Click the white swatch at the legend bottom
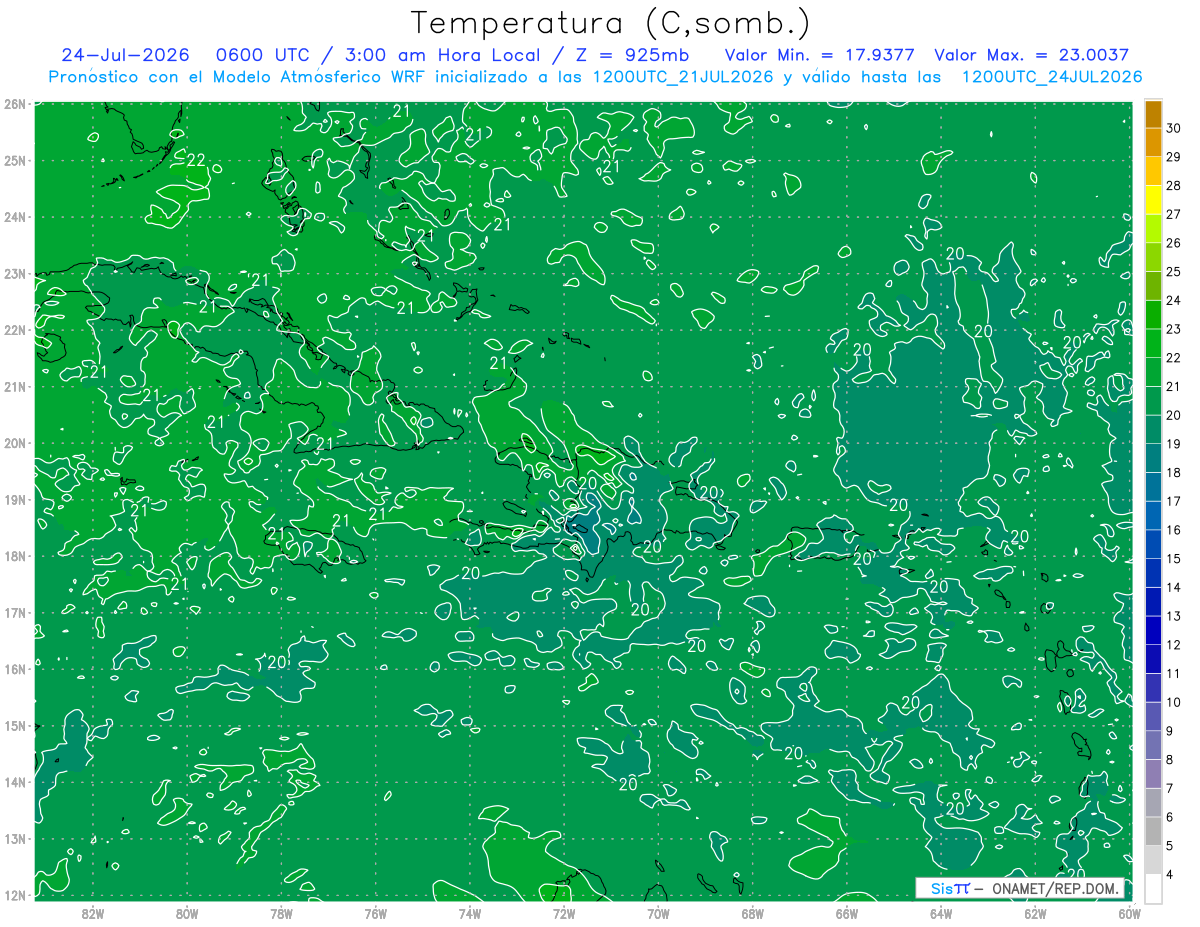Viewport: 1200px width, 927px height. tap(1153, 888)
